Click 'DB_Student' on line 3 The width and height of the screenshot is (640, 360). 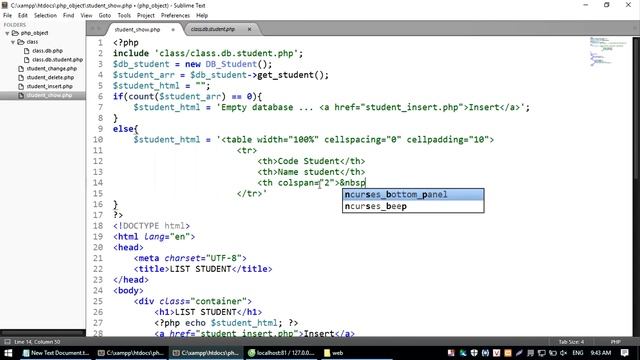(231, 64)
